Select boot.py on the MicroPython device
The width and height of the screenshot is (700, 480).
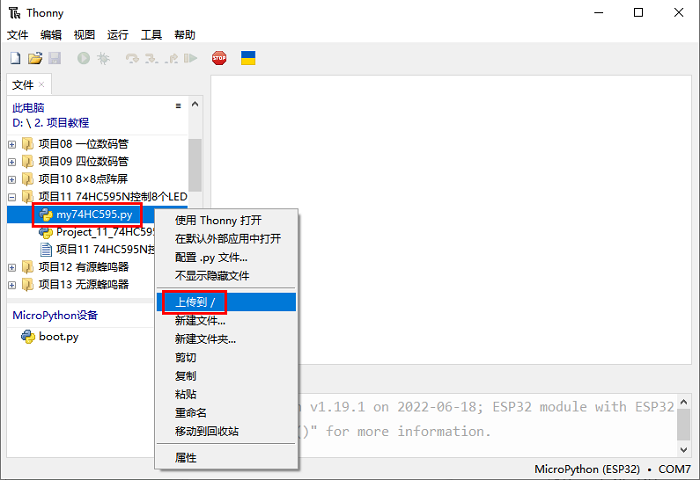click(x=58, y=337)
